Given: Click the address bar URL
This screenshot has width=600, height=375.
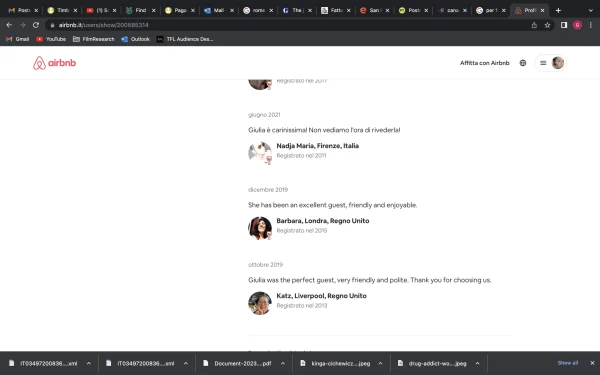Looking at the screenshot, I should [x=103, y=25].
